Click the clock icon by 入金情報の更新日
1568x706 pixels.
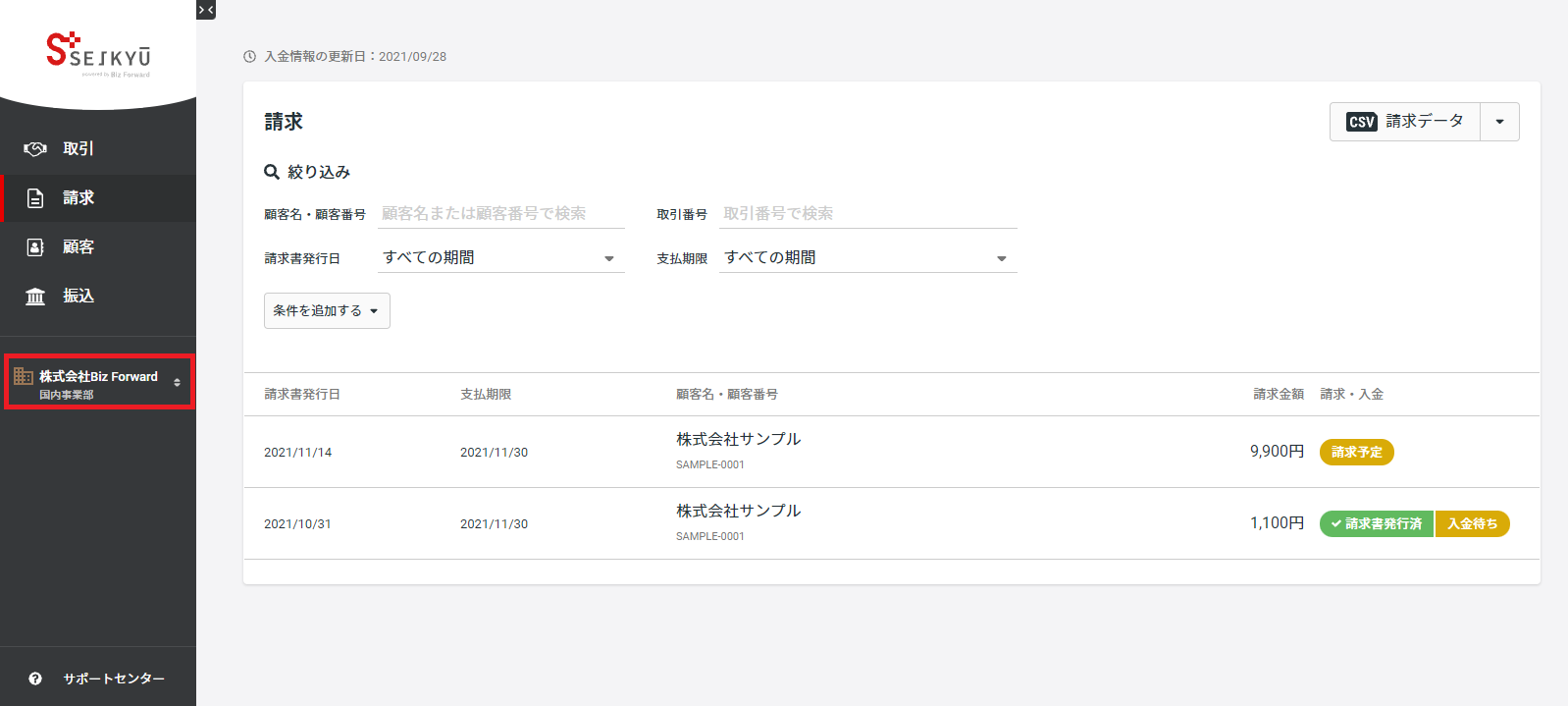coord(249,57)
